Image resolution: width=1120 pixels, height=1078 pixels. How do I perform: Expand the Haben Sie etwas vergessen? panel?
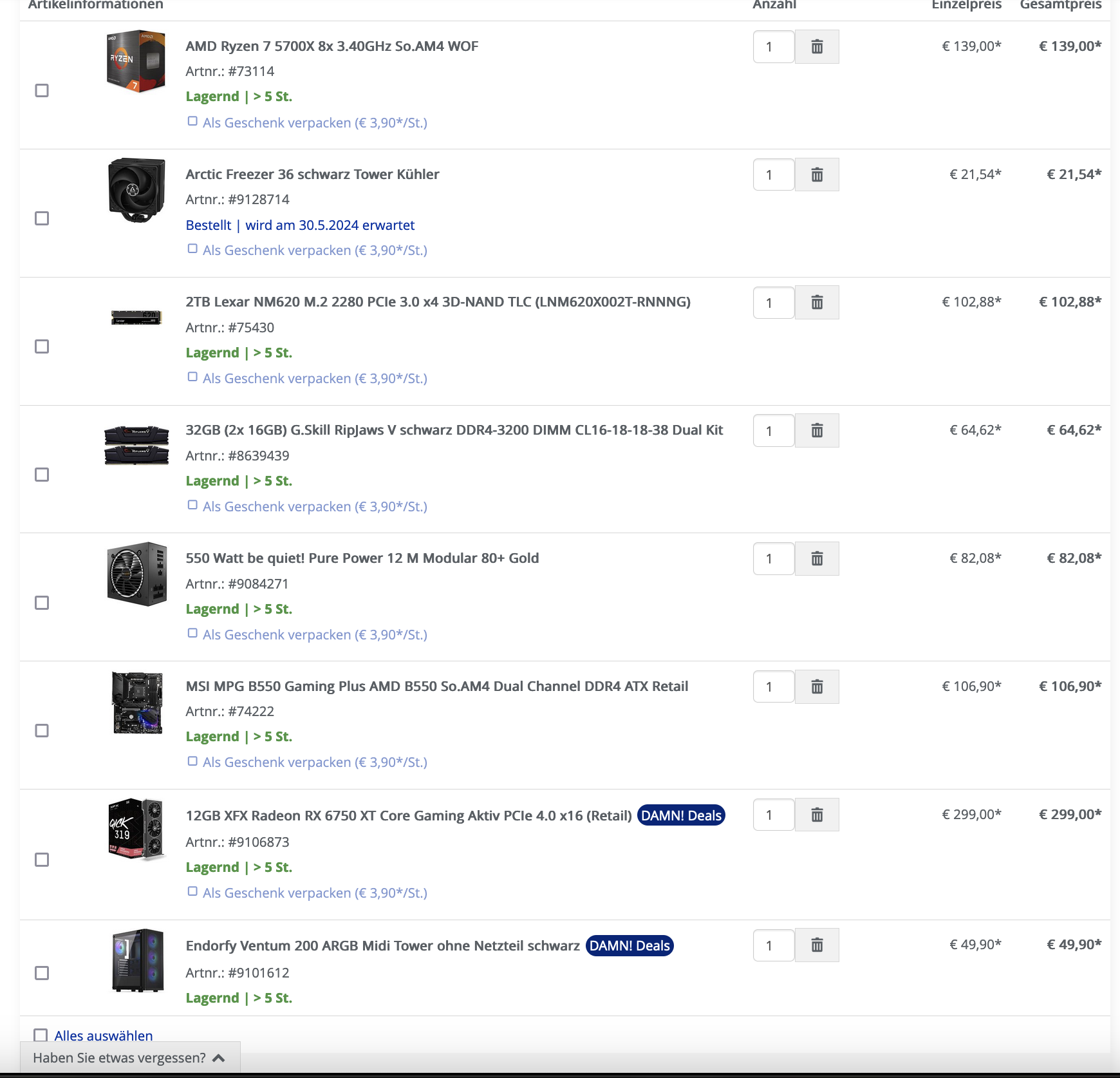[x=130, y=1057]
